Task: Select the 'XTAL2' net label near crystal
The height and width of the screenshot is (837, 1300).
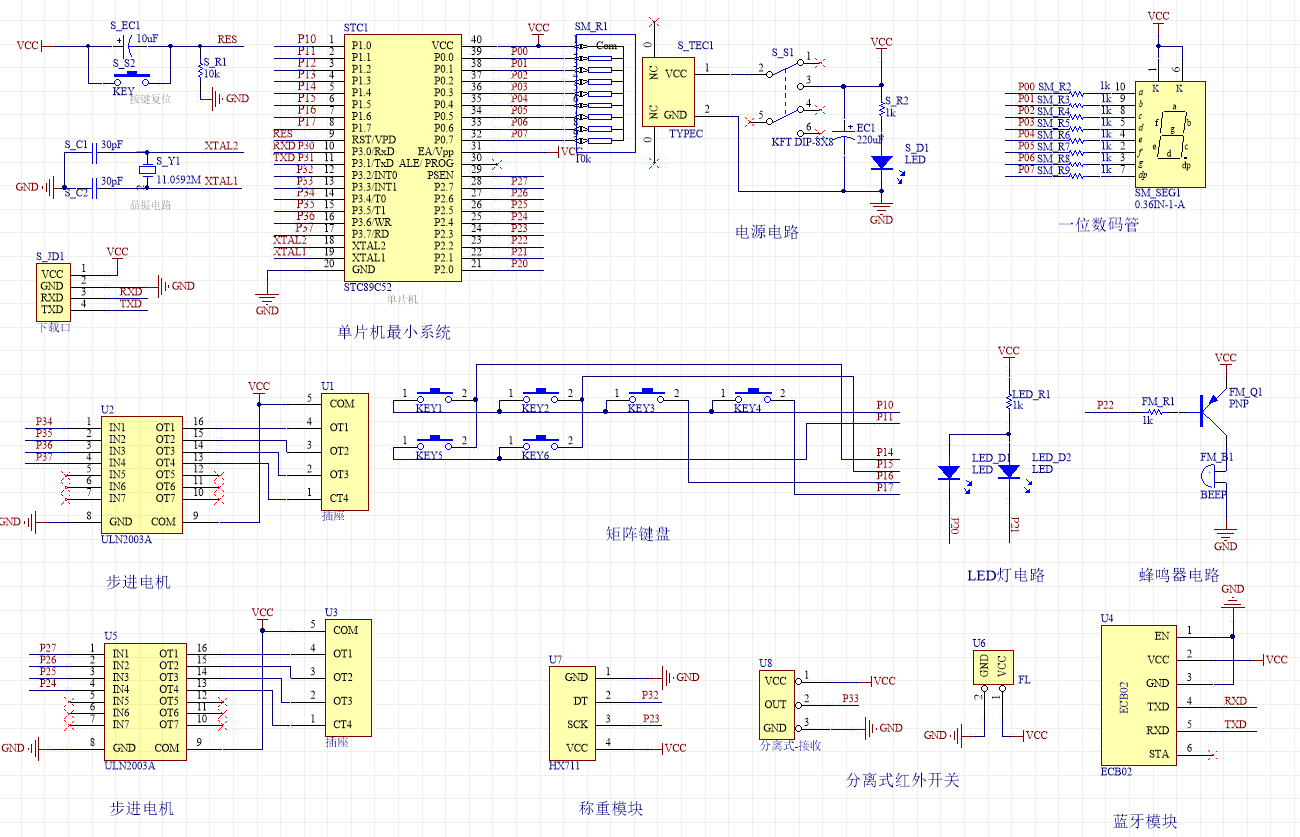Action: 221,146
